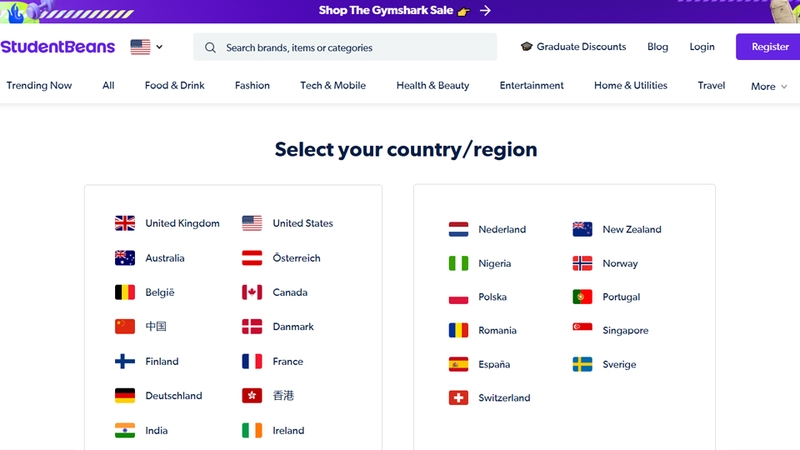
Task: Open the Tech & Mobile category
Action: tap(333, 85)
